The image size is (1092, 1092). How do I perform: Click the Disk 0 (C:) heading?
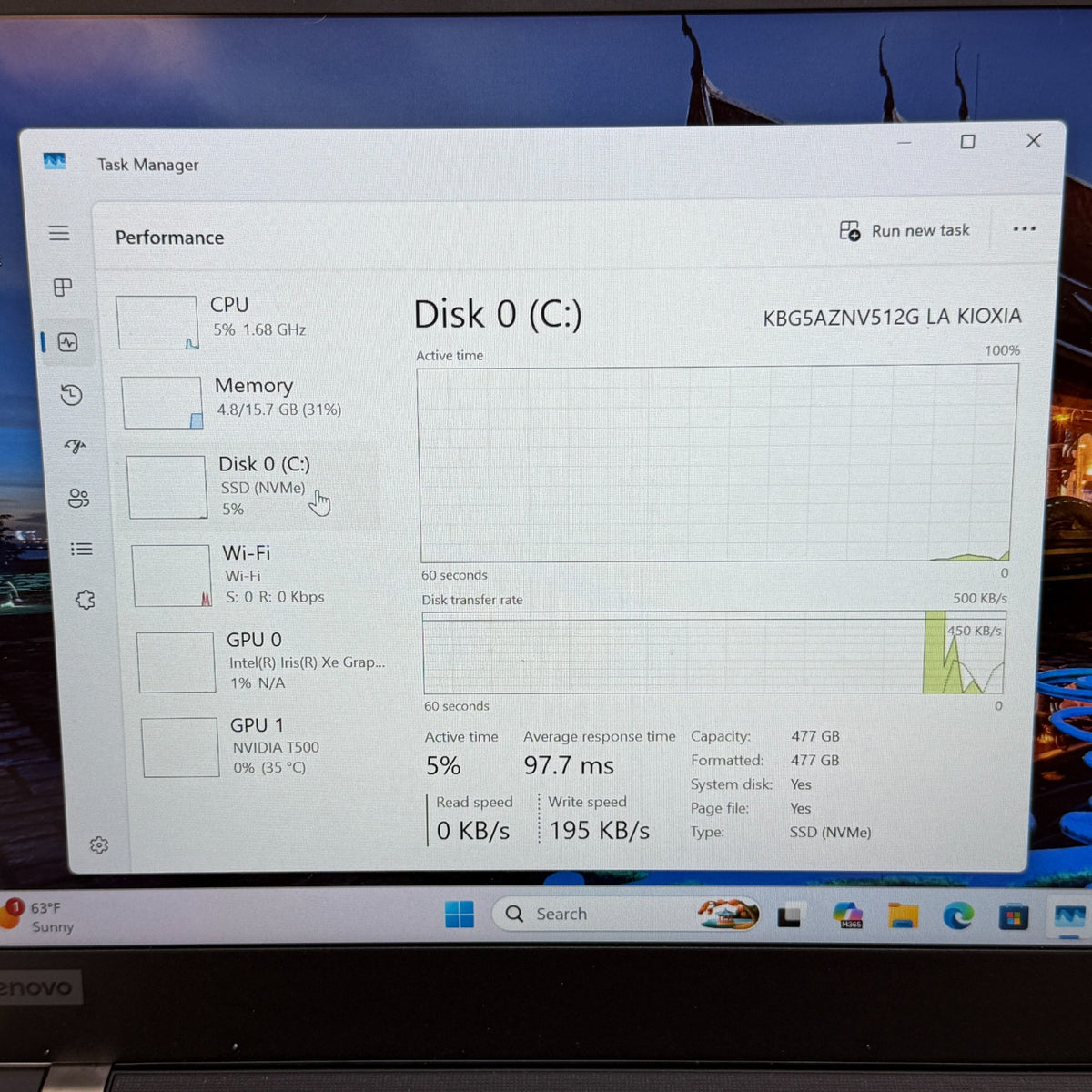(498, 315)
